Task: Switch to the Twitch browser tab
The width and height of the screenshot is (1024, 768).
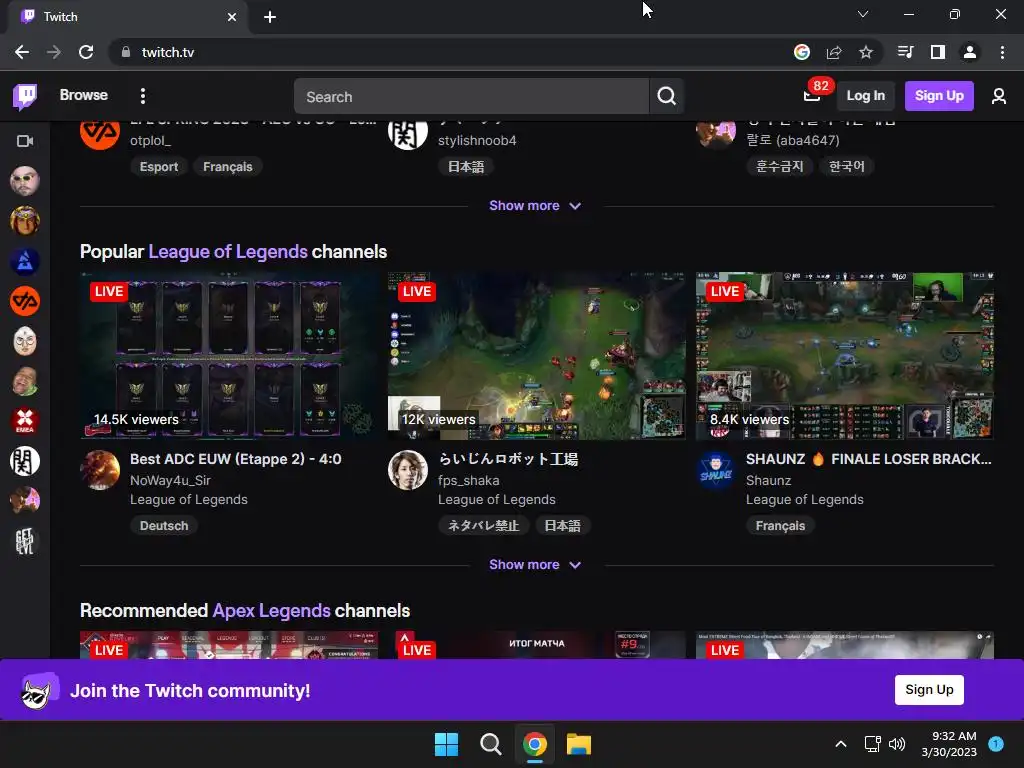Action: 127,17
